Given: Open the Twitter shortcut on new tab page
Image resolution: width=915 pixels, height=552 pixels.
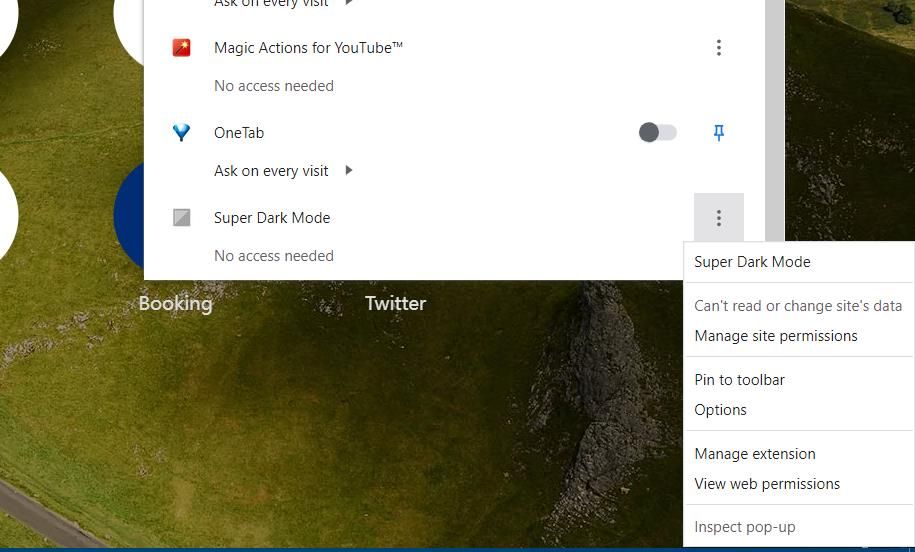Looking at the screenshot, I should point(396,303).
